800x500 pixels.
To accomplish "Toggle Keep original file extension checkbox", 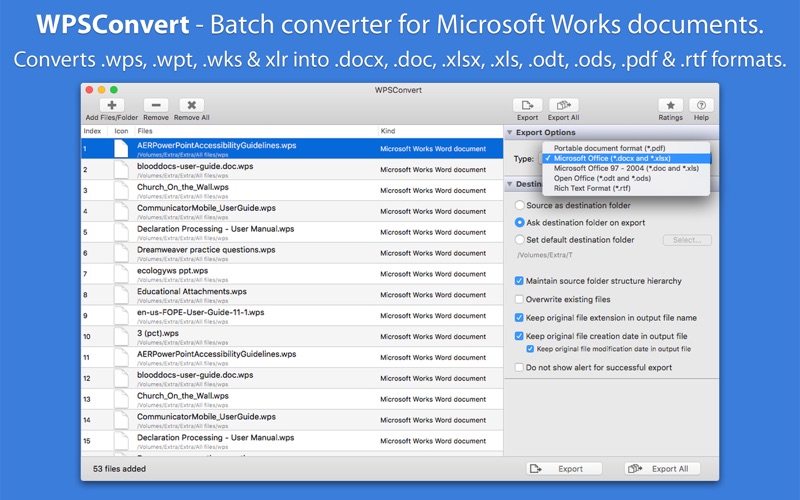I will 519,317.
